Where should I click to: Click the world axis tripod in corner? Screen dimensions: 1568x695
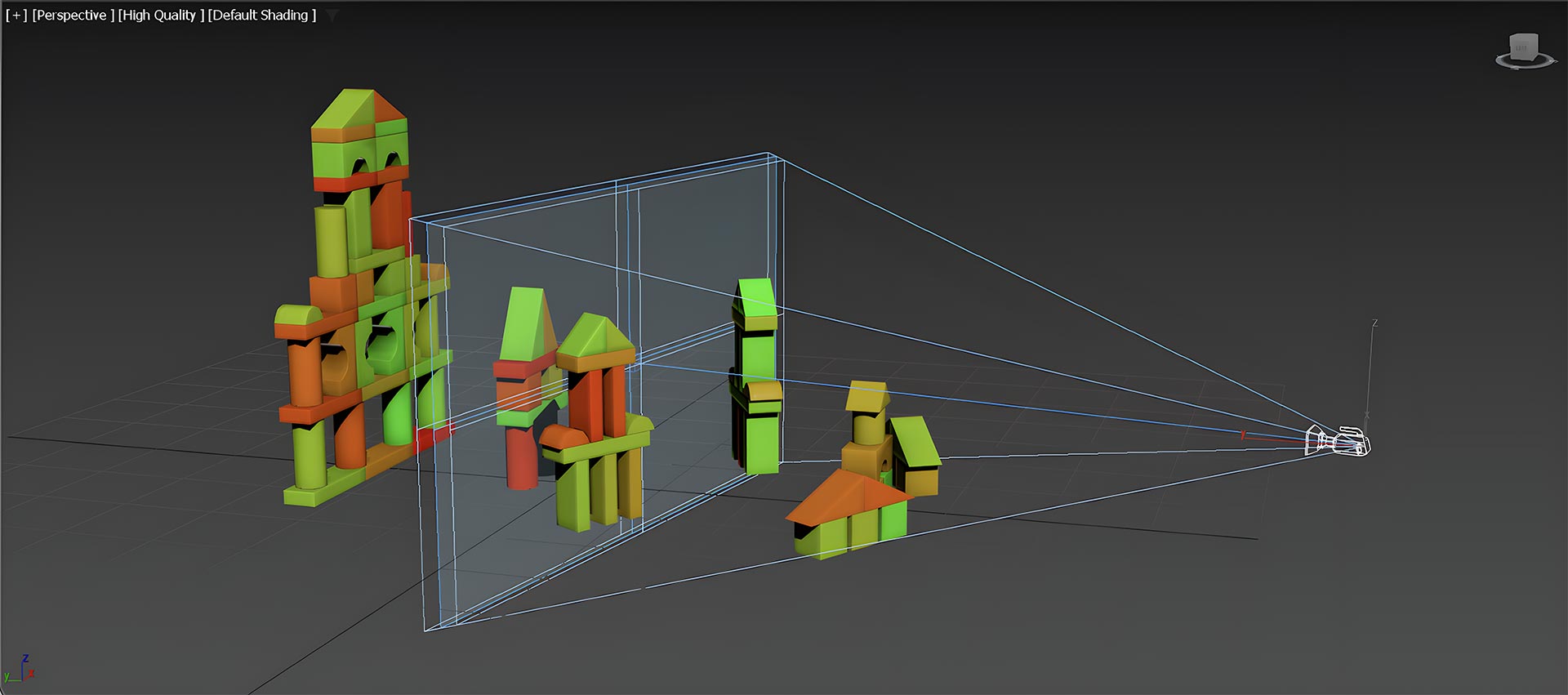[20, 670]
